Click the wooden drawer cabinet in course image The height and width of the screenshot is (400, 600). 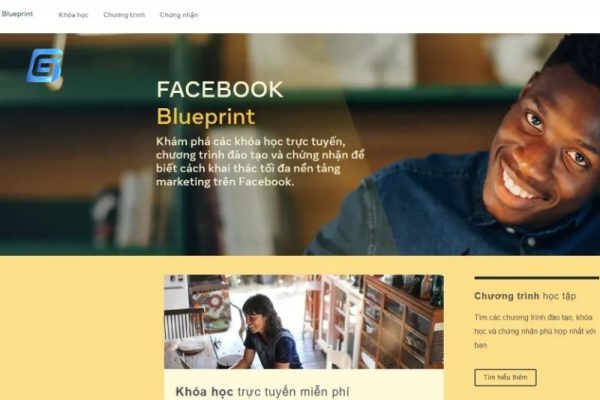[400, 325]
